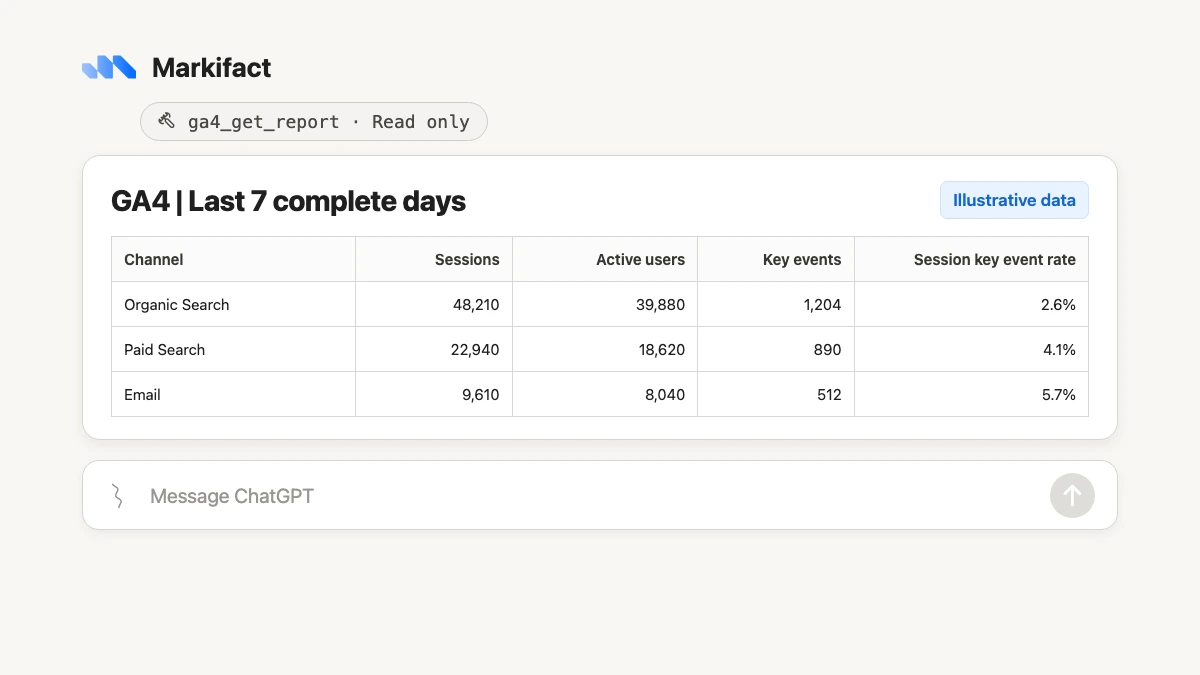Click the 1,204 key events value
Image resolution: width=1200 pixels, height=675 pixels.
[822, 304]
